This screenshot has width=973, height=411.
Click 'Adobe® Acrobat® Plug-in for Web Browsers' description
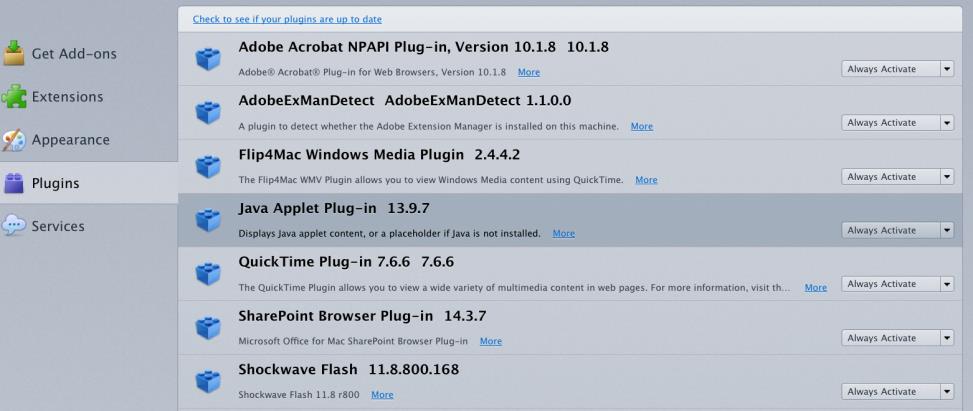(372, 72)
